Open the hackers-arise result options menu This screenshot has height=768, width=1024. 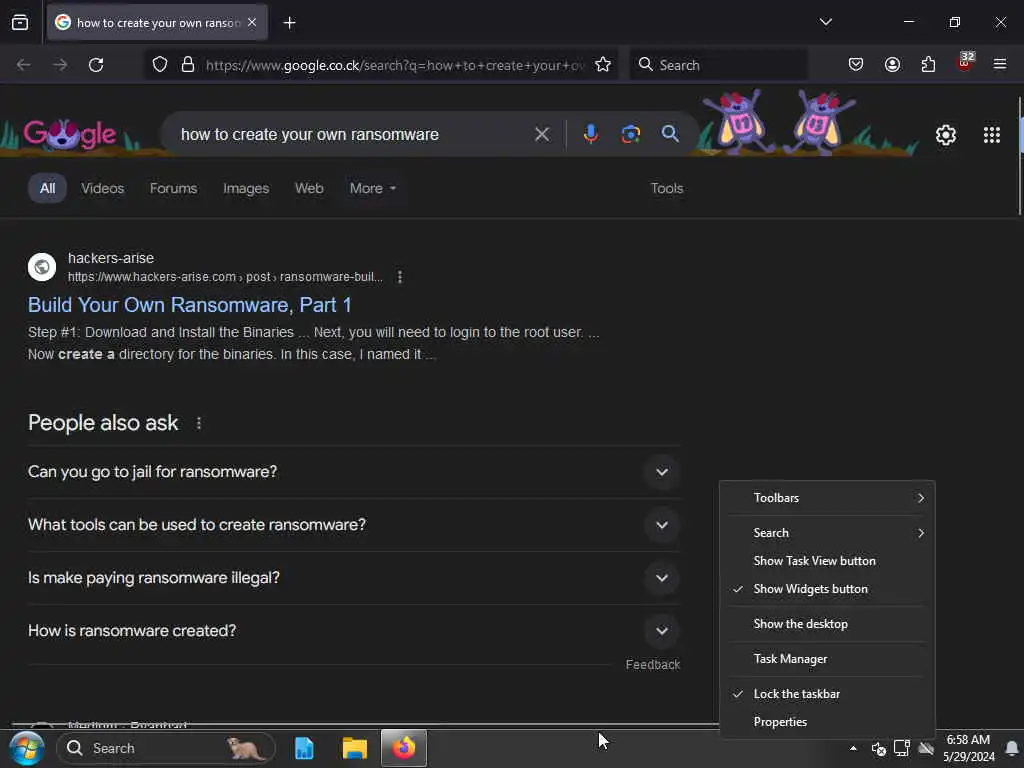[x=400, y=277]
